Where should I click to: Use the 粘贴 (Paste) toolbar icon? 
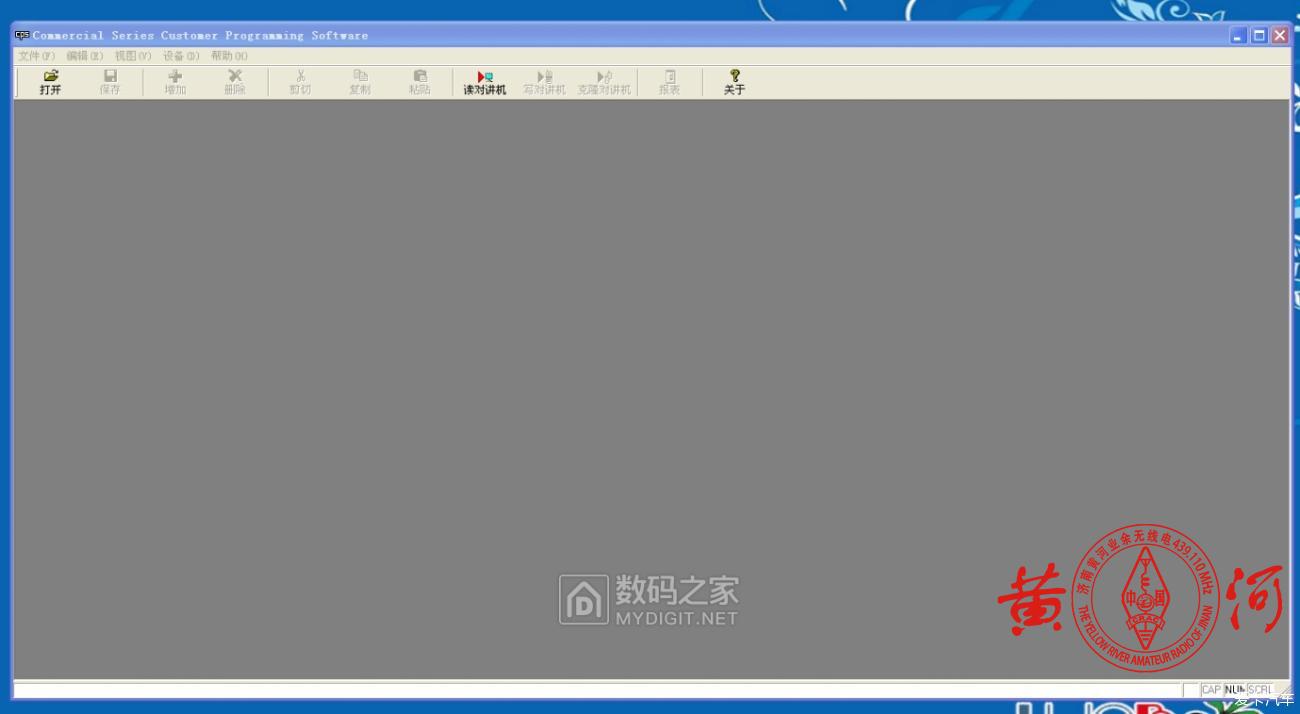(x=419, y=82)
